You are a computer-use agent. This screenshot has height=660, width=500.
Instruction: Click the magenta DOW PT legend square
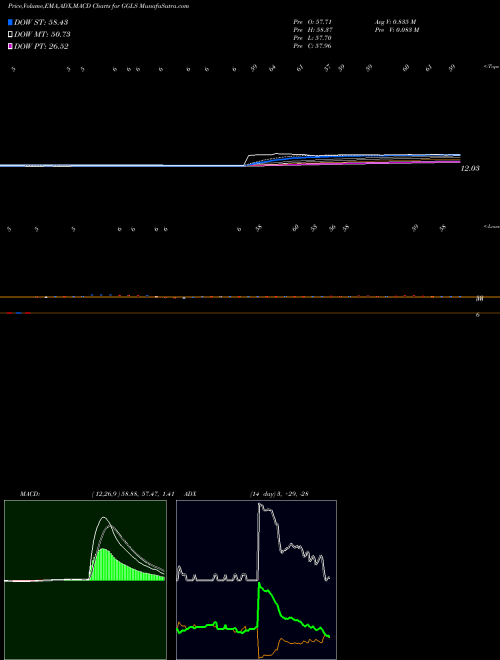[11, 46]
